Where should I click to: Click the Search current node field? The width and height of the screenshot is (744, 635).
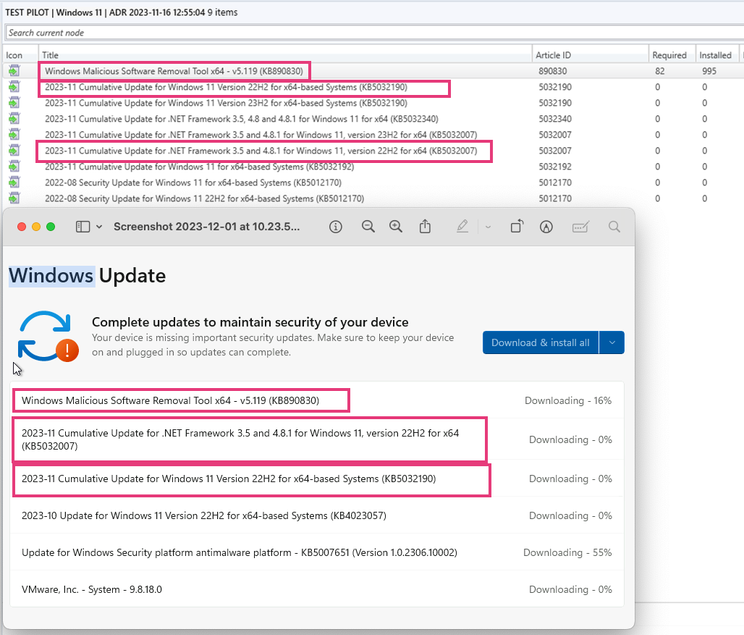[x=374, y=33]
